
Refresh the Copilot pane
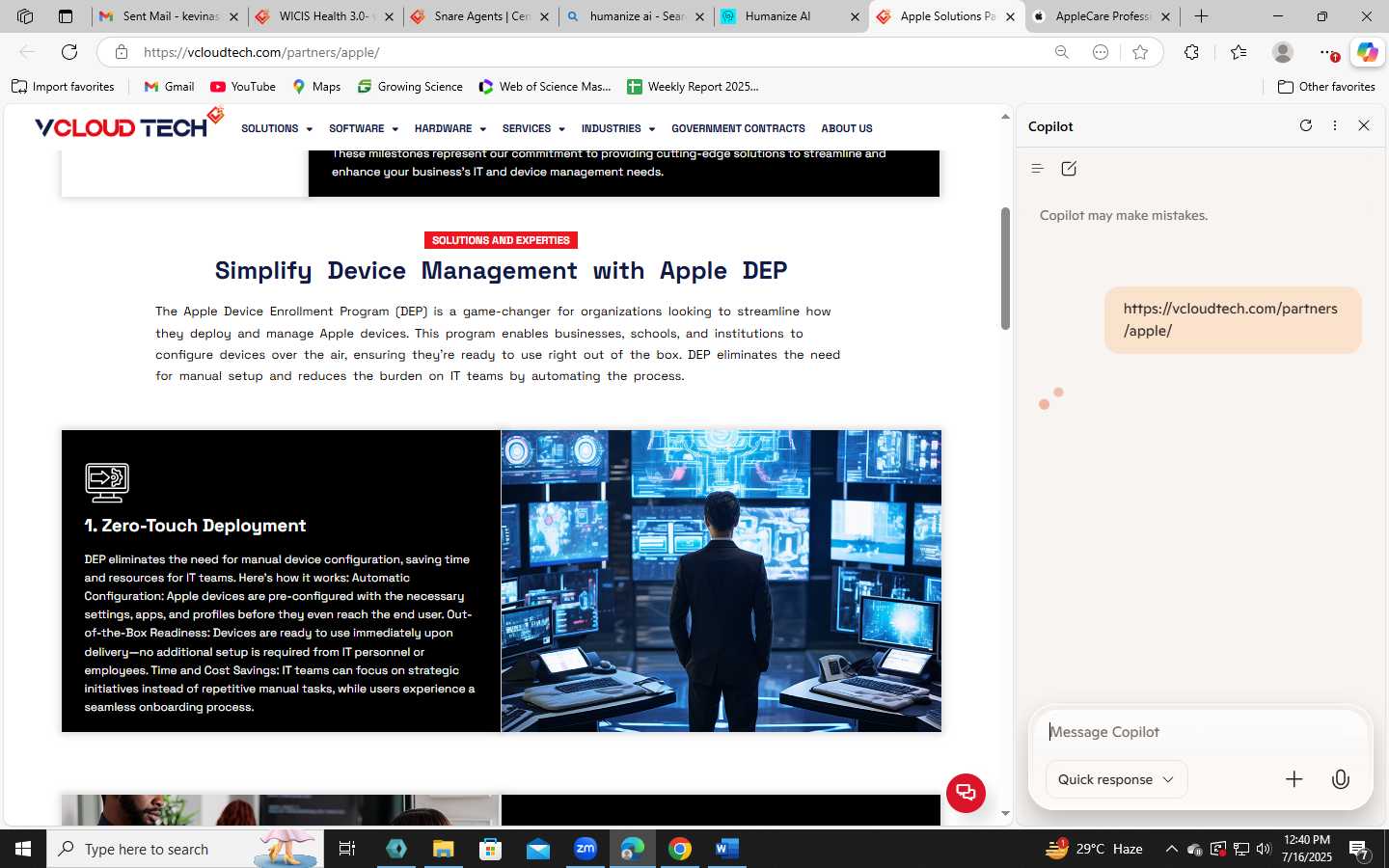[1306, 125]
